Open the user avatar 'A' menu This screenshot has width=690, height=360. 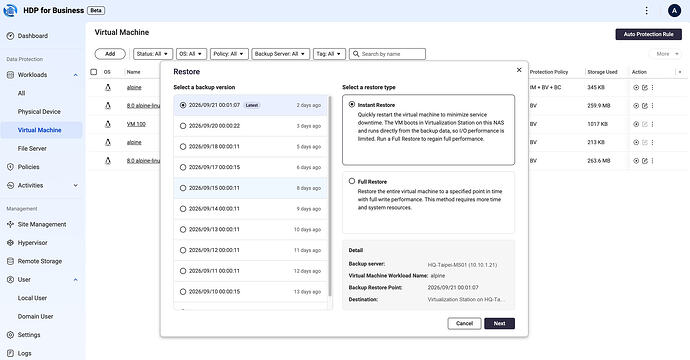[674, 11]
